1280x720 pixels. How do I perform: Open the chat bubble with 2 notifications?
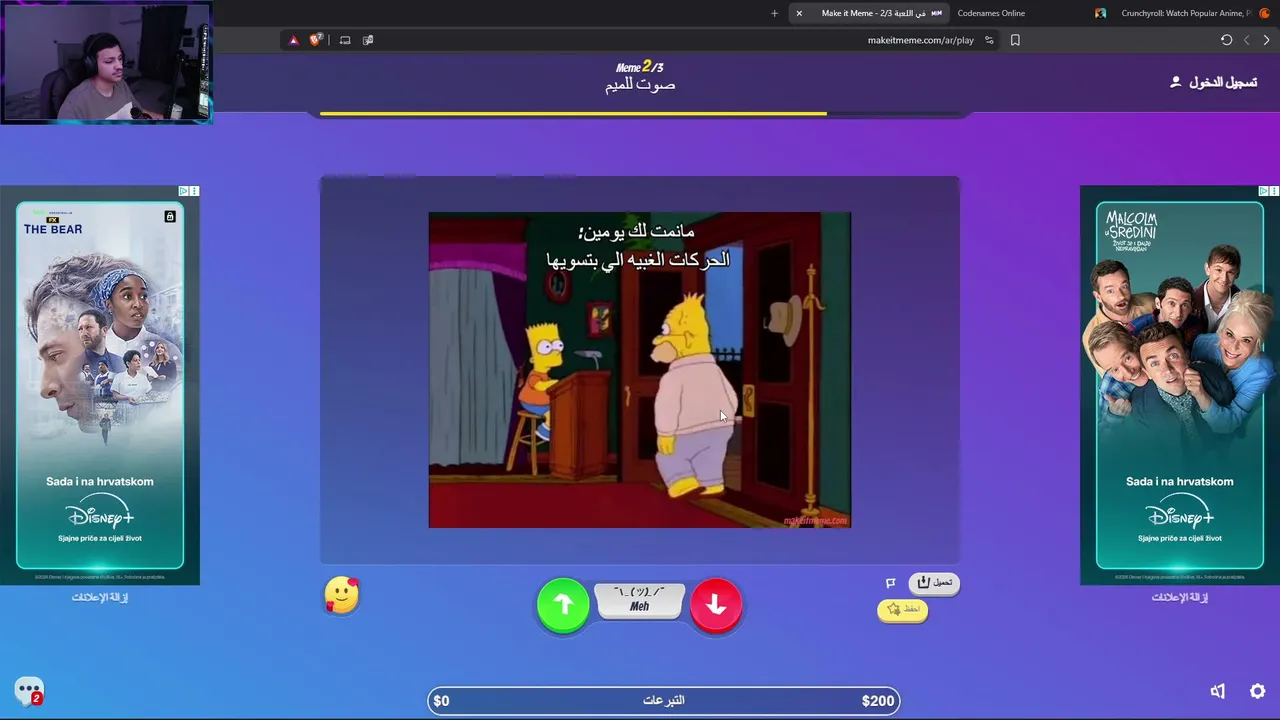coord(29,691)
